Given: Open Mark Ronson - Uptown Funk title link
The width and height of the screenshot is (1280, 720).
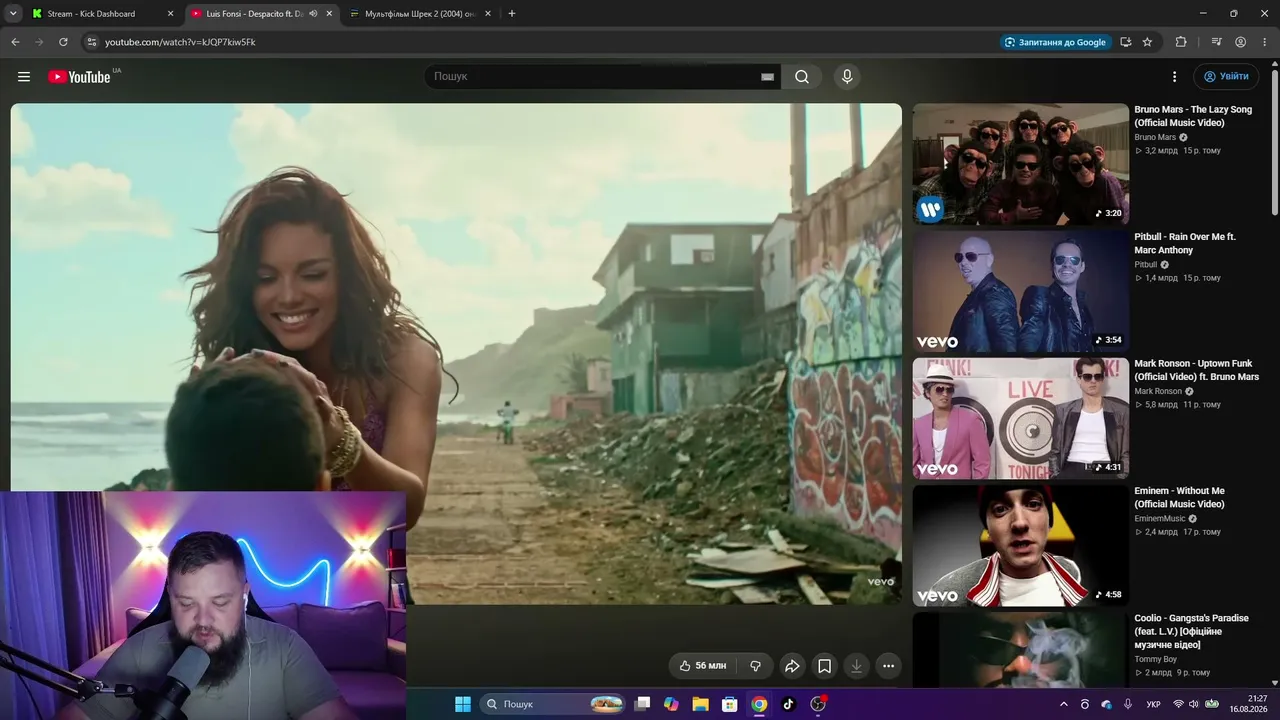Looking at the screenshot, I should [1197, 371].
